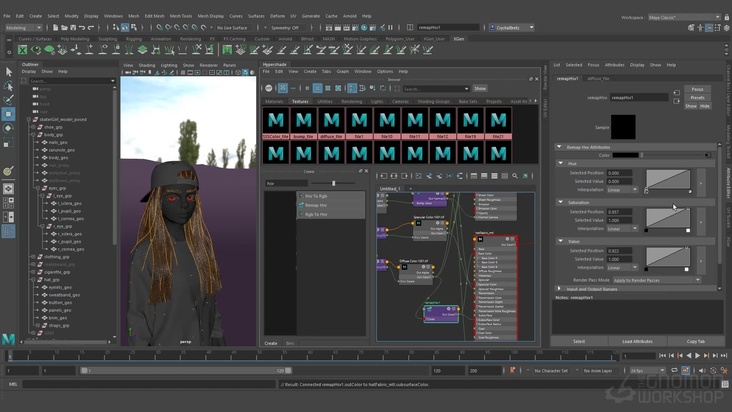732x412 pixels.
Task: Select Remap Hsv in the Create list
Action: click(316, 205)
